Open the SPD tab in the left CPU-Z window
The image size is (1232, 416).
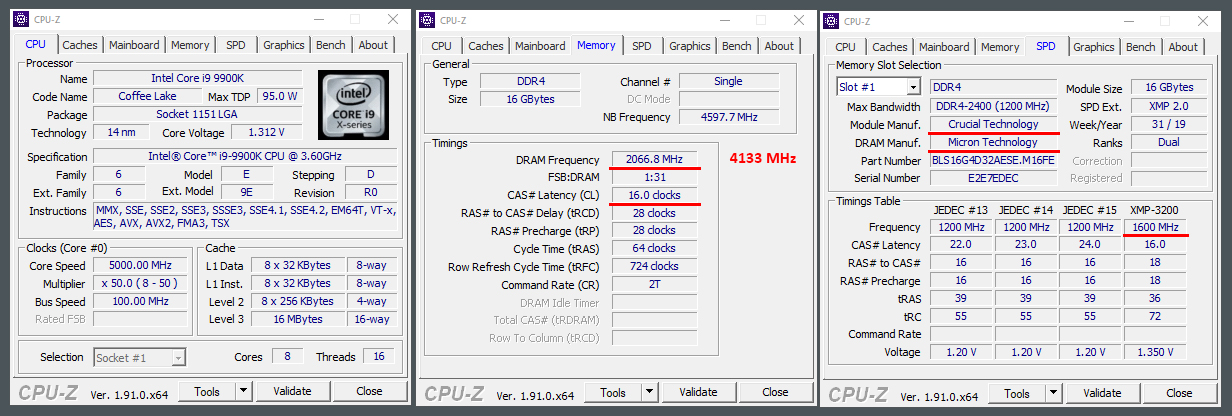point(236,45)
